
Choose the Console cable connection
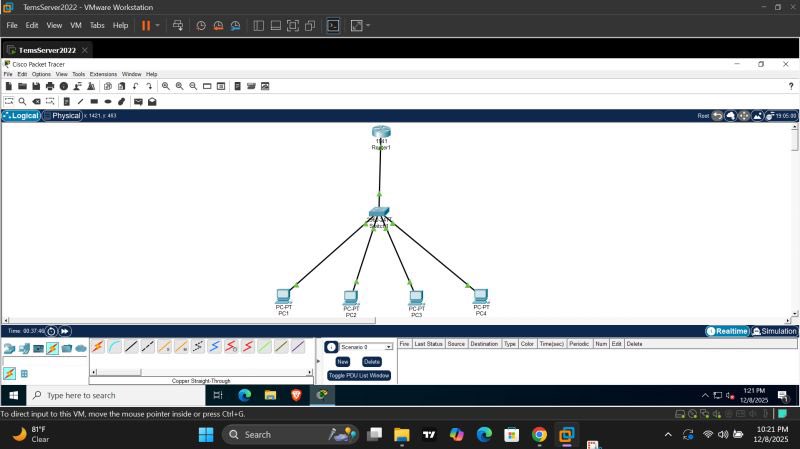[115, 347]
